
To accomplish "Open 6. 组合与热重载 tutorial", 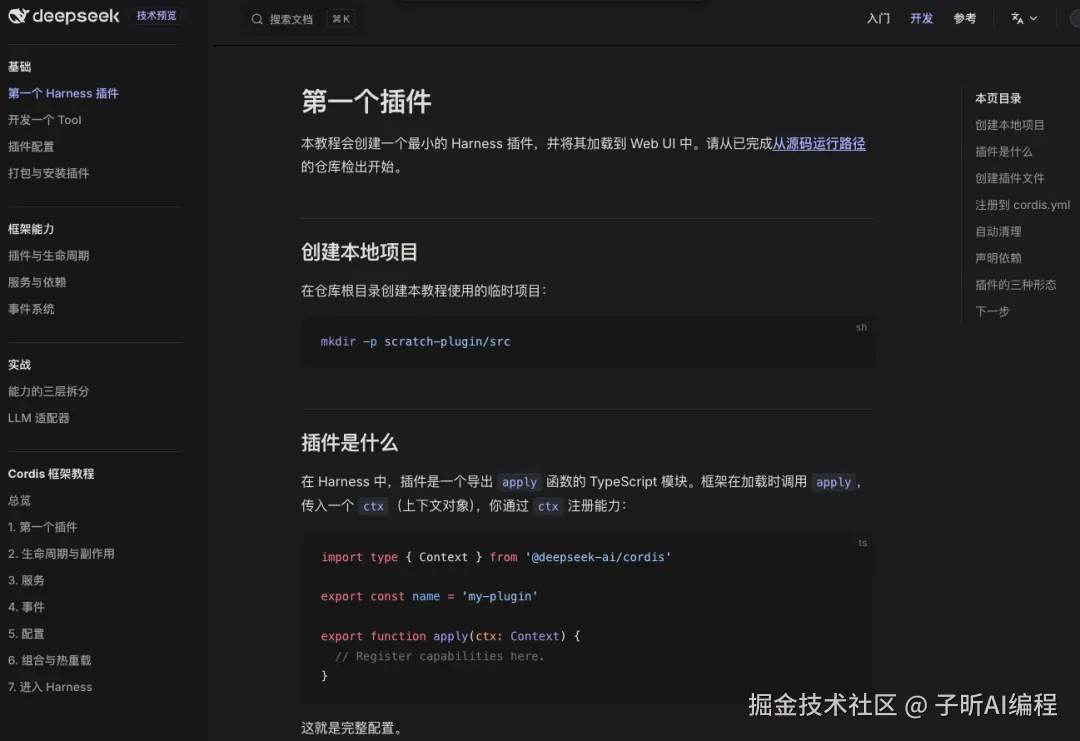I will click(x=50, y=660).
